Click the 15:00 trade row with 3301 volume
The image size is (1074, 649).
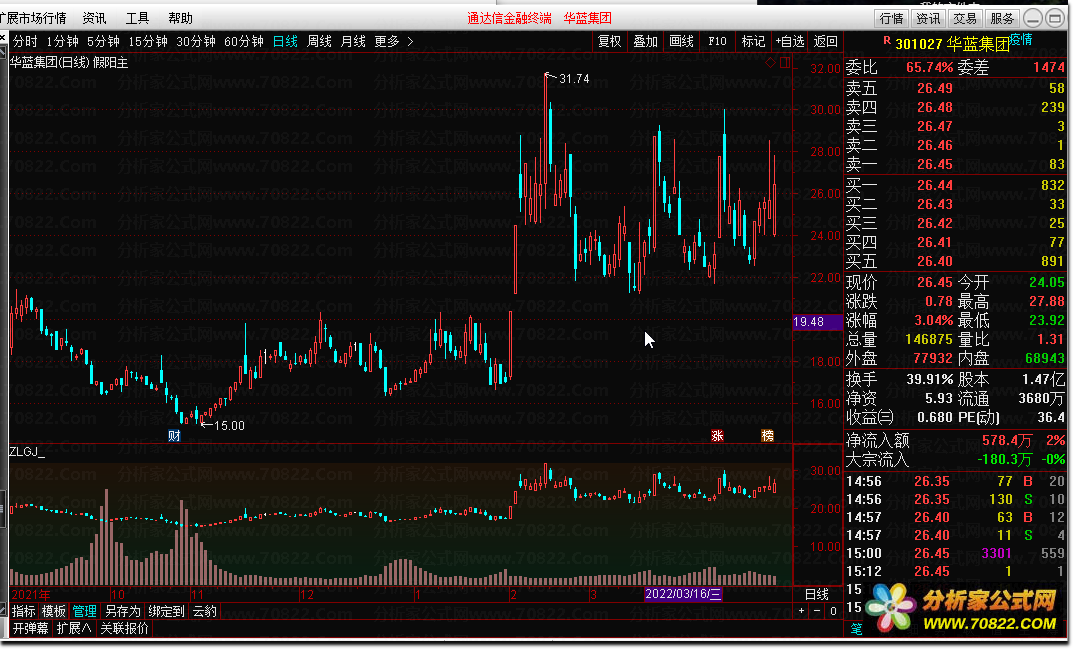(x=956, y=553)
